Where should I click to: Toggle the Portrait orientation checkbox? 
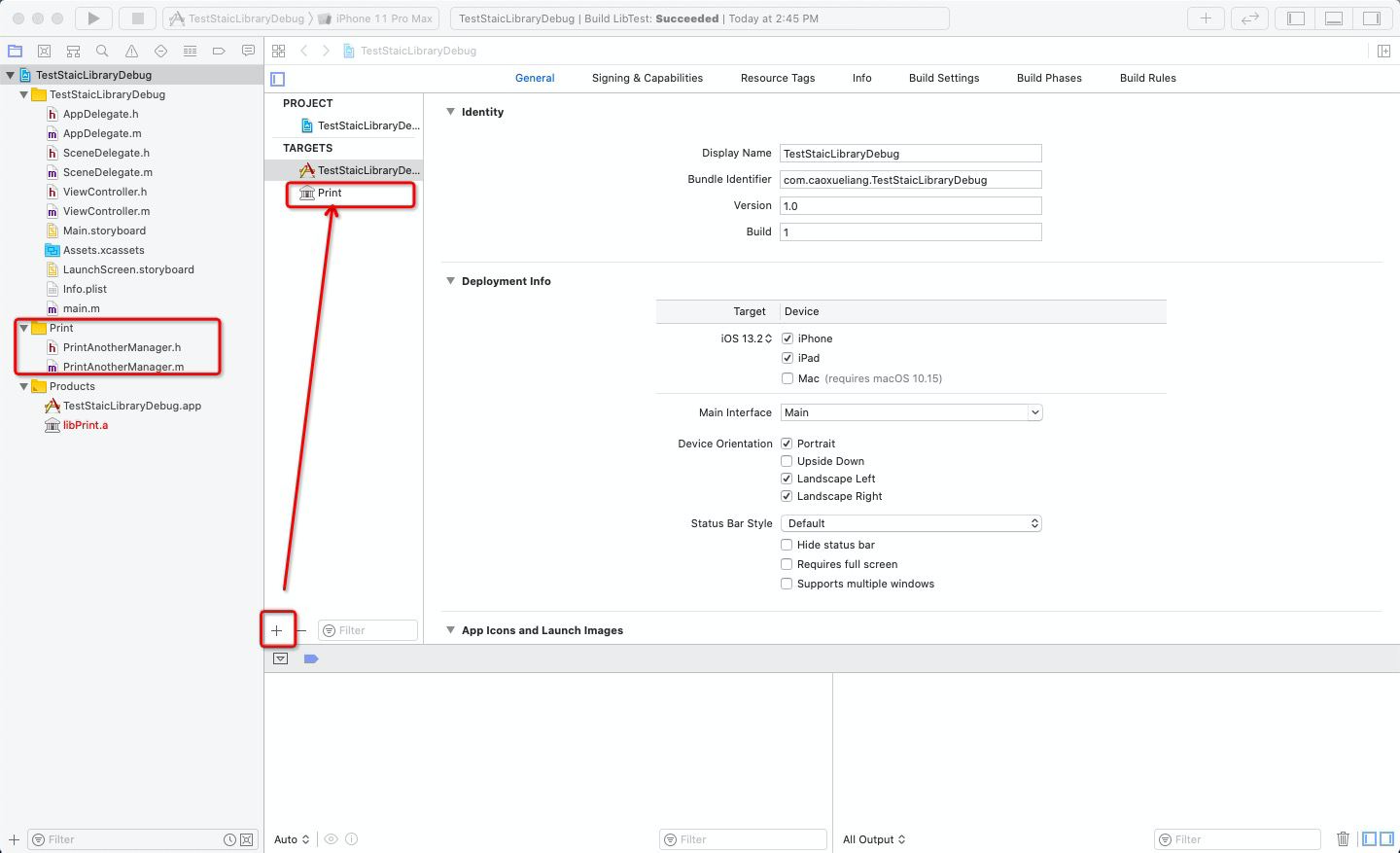click(787, 444)
